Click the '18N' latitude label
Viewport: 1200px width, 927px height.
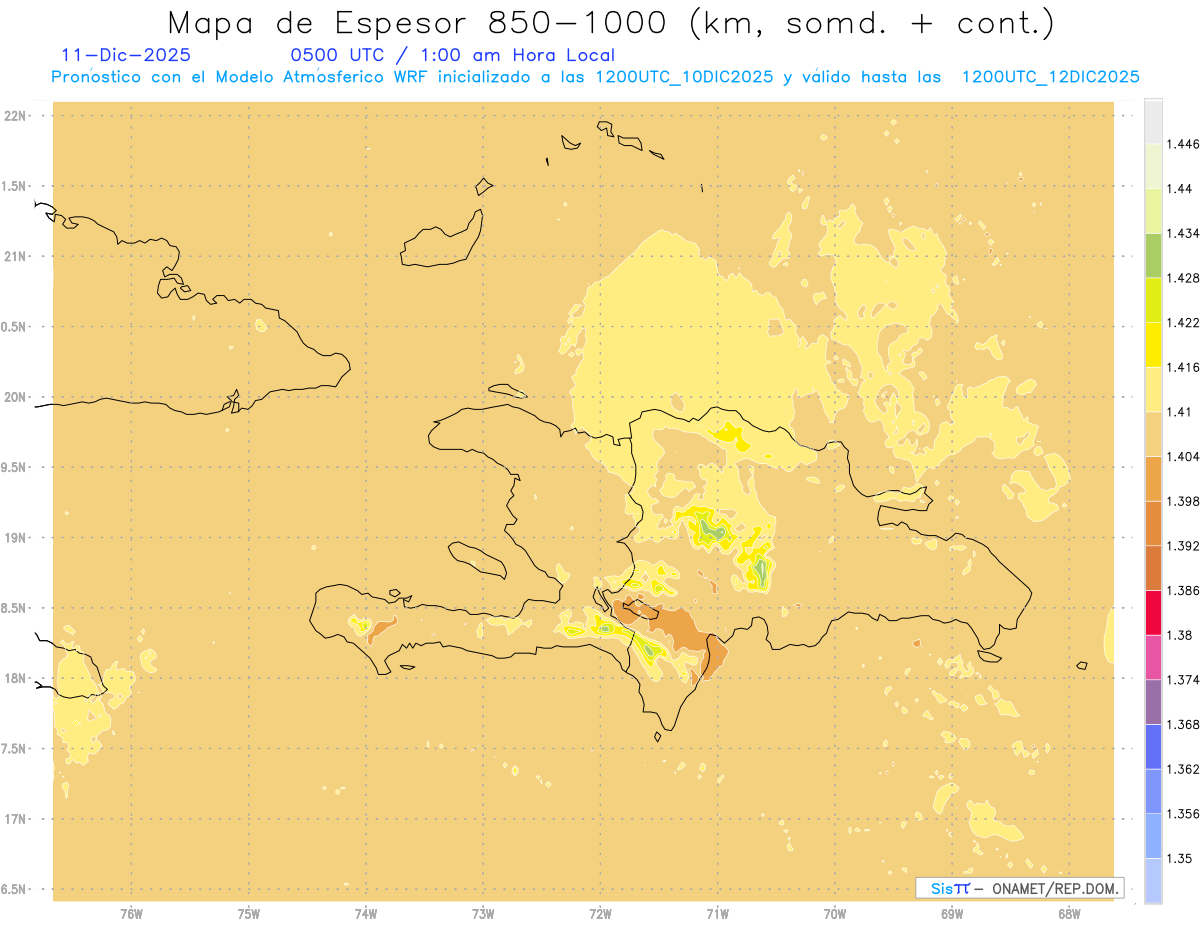tap(16, 679)
